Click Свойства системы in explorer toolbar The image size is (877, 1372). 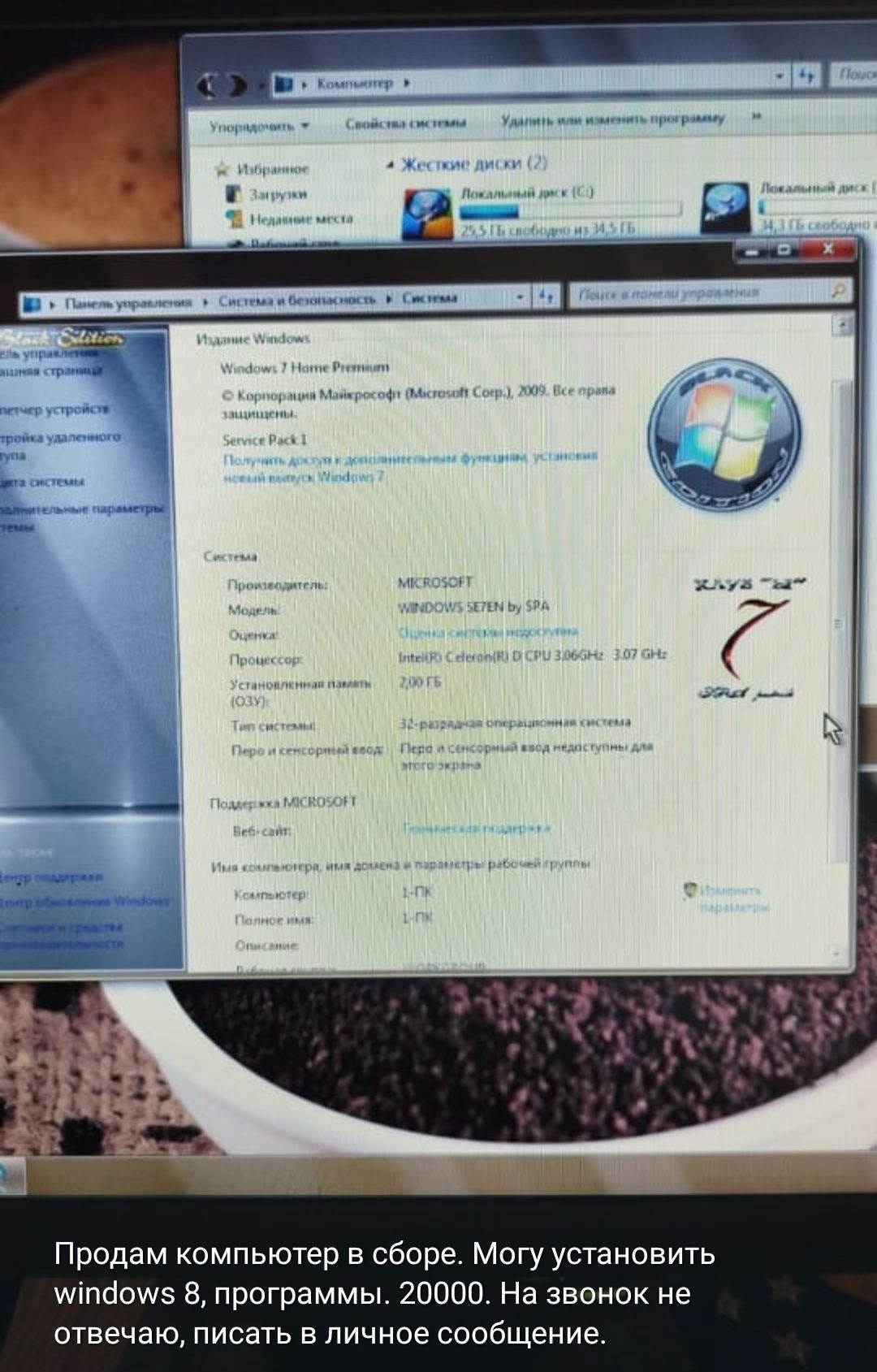405,123
